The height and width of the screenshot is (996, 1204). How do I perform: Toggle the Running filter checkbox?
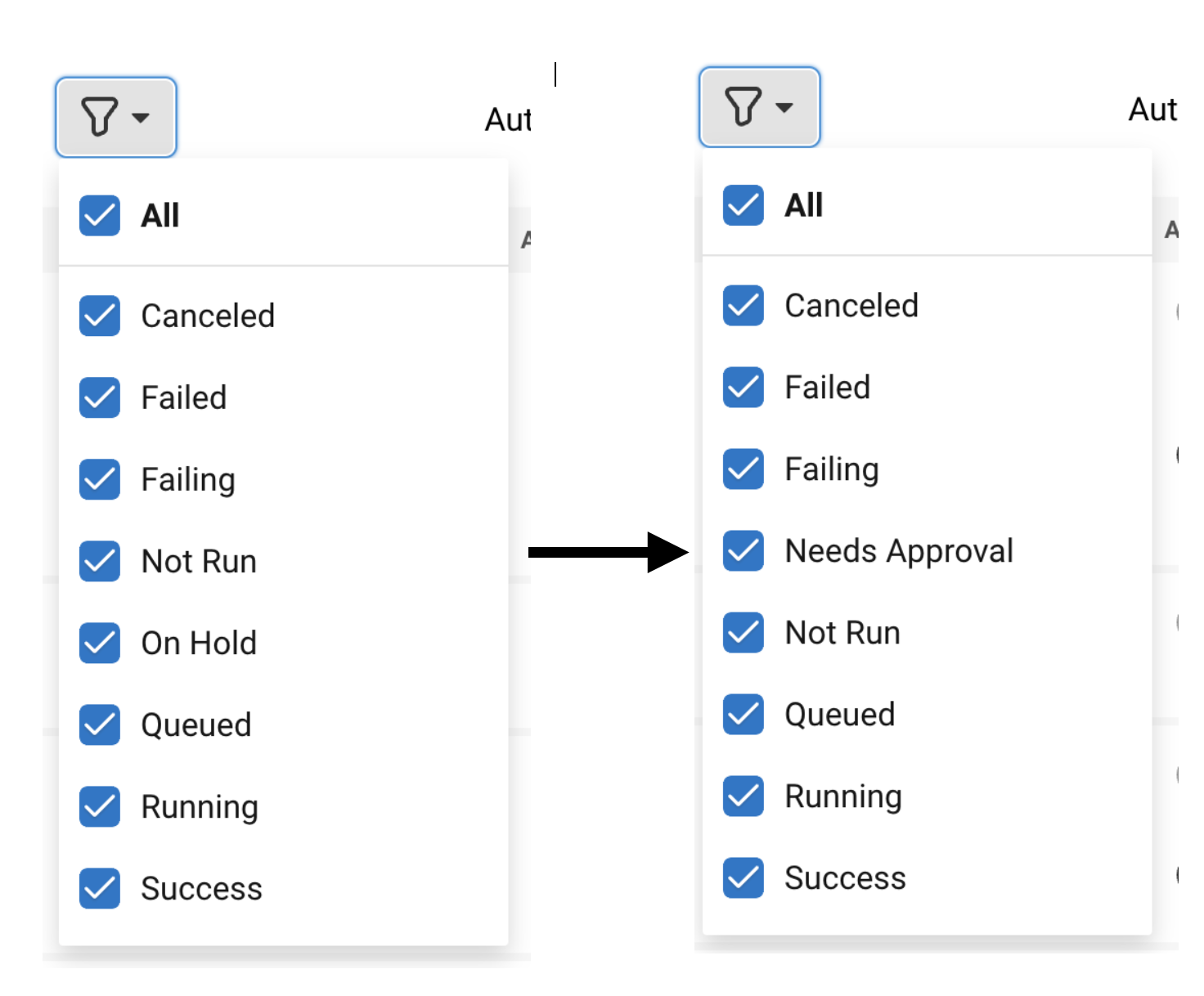coord(99,806)
